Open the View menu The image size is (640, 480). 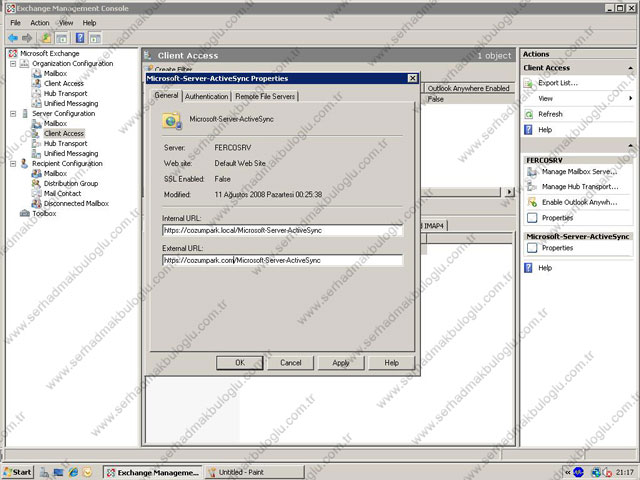pyautogui.click(x=66, y=23)
